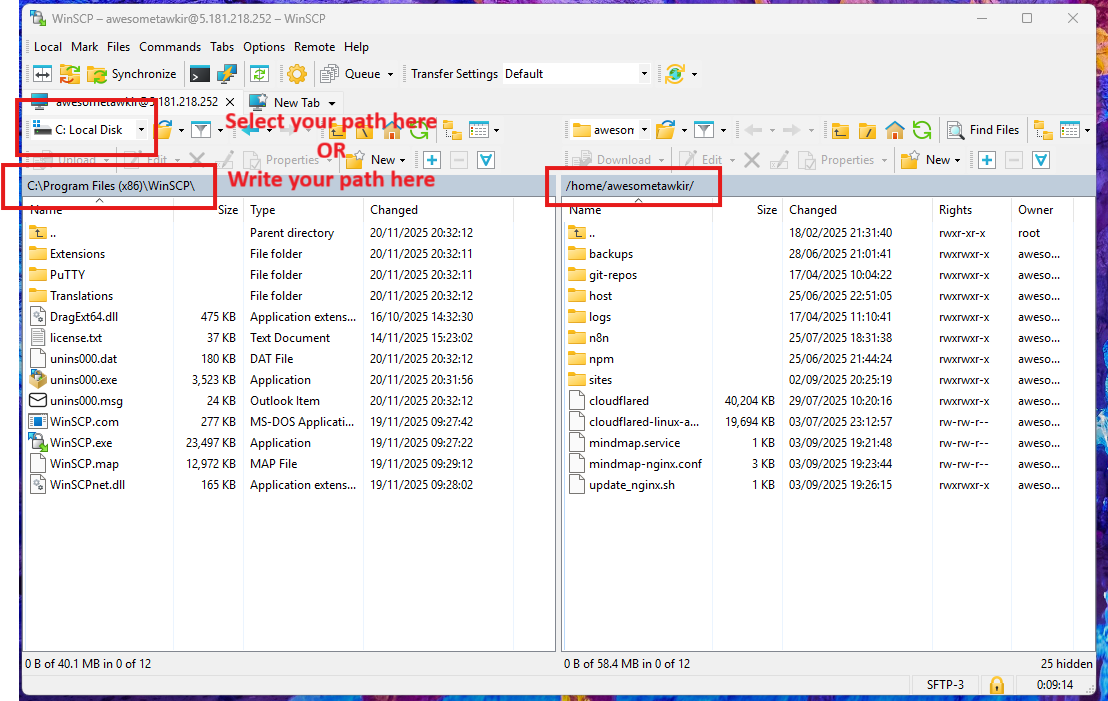This screenshot has width=1108, height=701.
Task: Refresh the remote panel listing
Action: (922, 130)
